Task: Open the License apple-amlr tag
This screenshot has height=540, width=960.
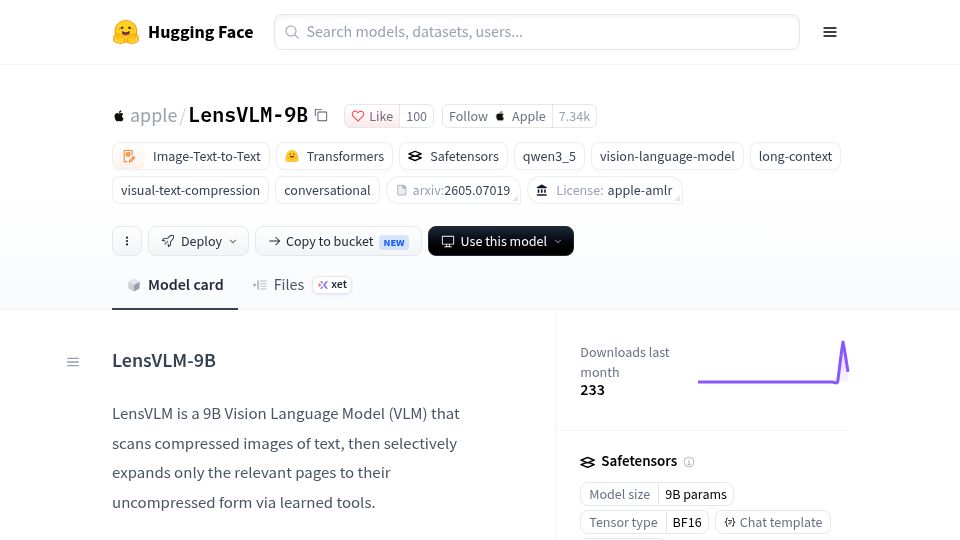Action: [605, 190]
